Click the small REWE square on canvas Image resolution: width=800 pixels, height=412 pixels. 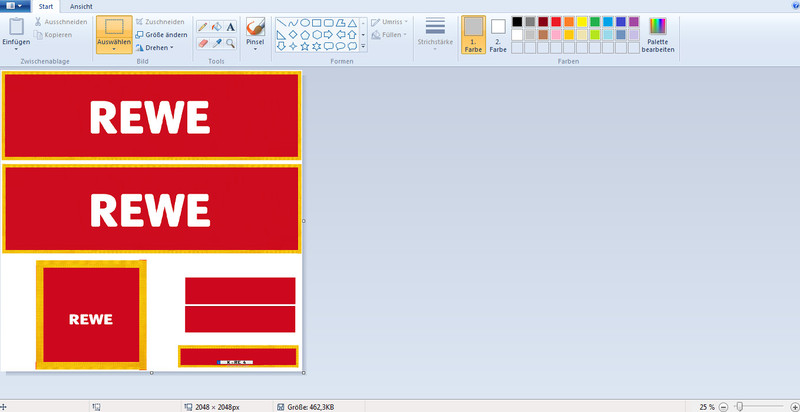click(91, 315)
